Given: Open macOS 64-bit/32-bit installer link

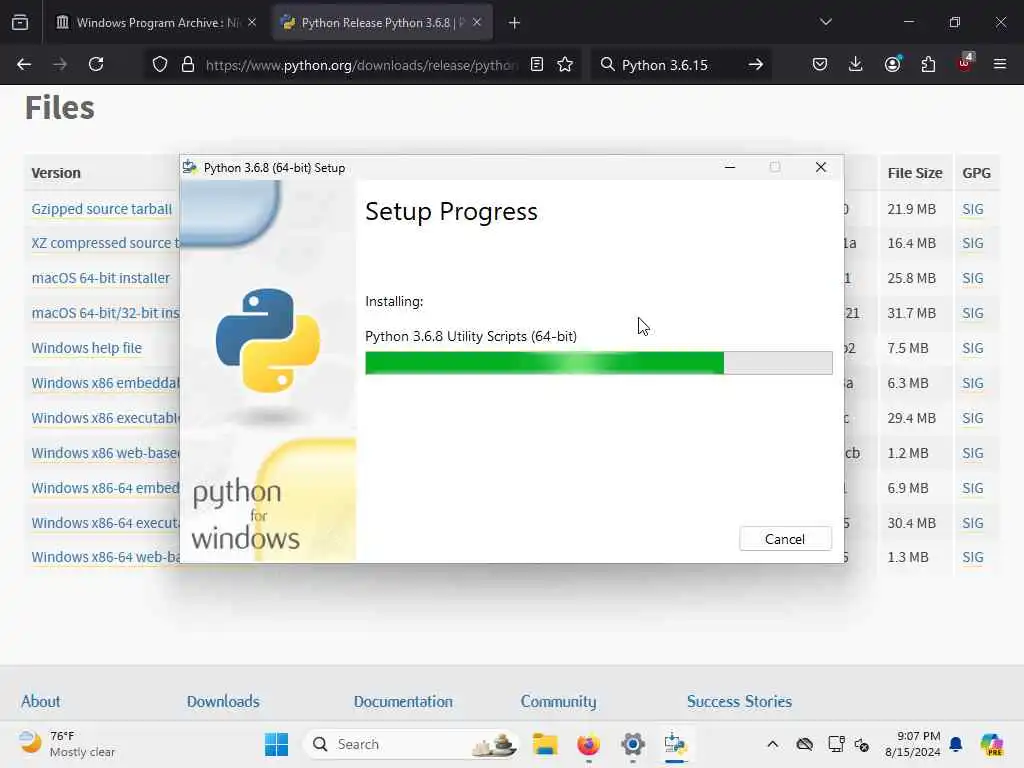Looking at the screenshot, I should tap(105, 313).
